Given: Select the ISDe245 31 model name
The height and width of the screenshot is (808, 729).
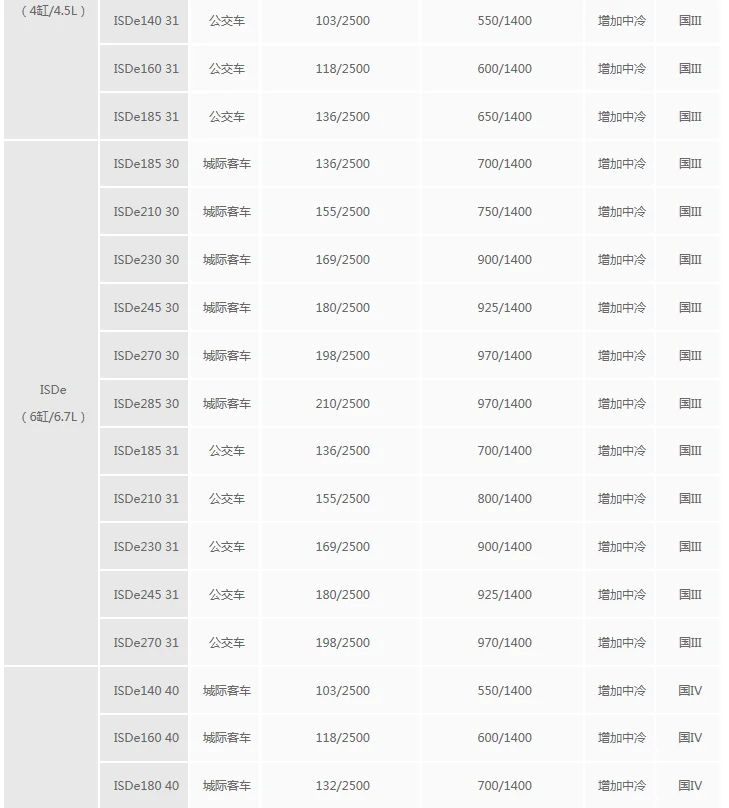Looking at the screenshot, I should [146, 595].
